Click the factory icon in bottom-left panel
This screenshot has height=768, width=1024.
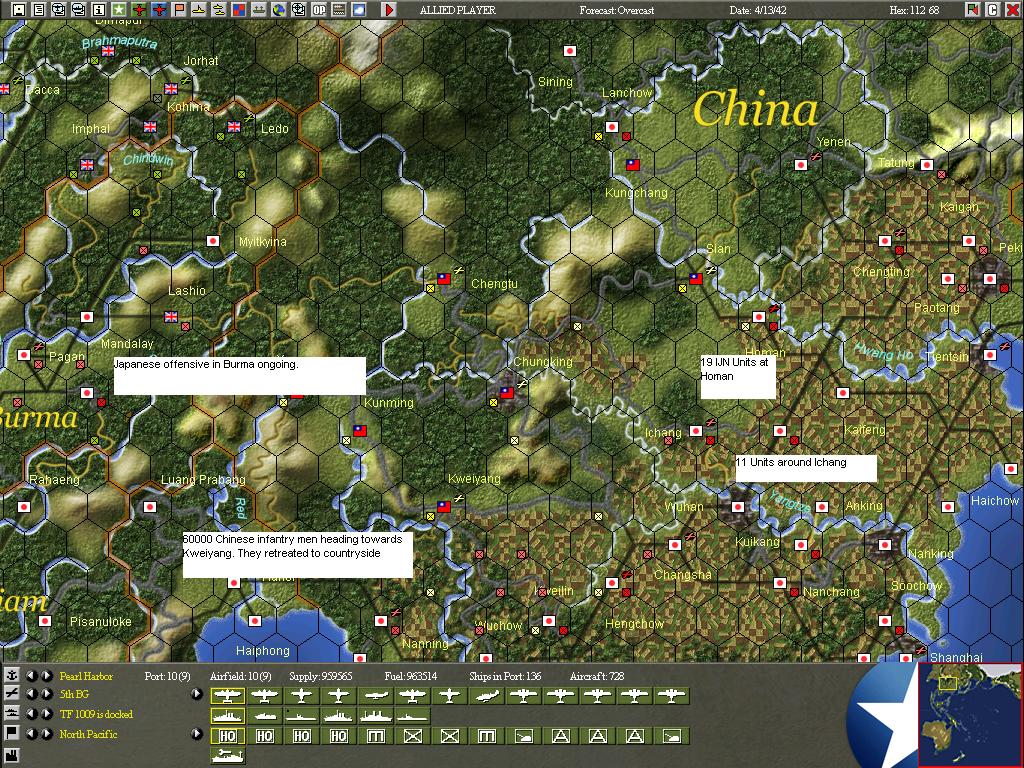click(11, 756)
